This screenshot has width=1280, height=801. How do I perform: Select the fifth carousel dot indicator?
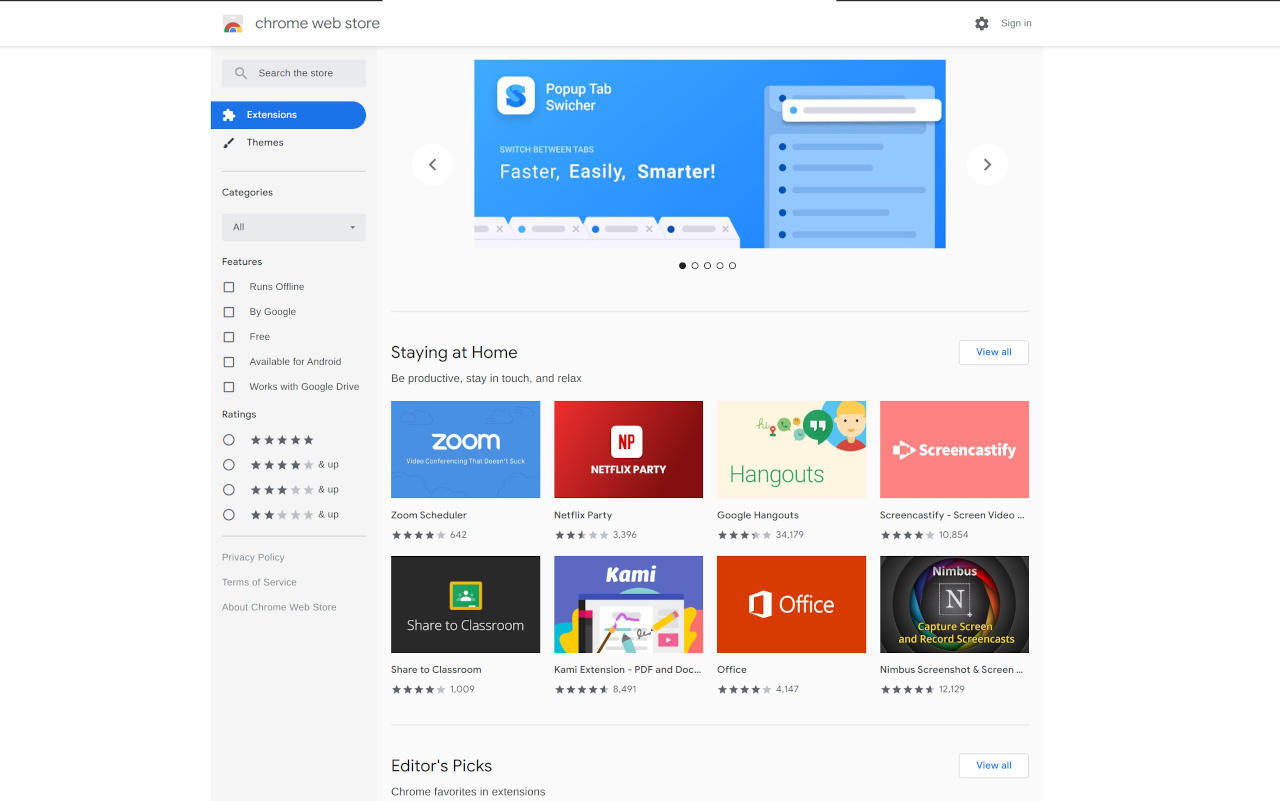pos(732,266)
